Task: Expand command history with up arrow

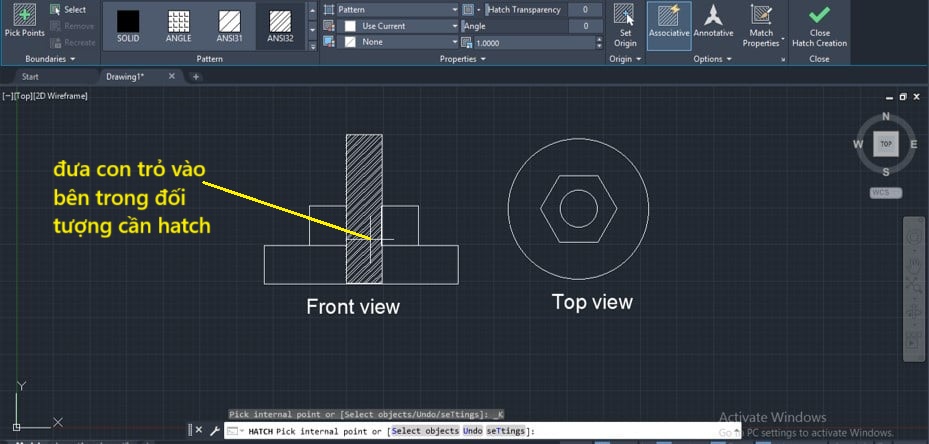Action: click(736, 431)
